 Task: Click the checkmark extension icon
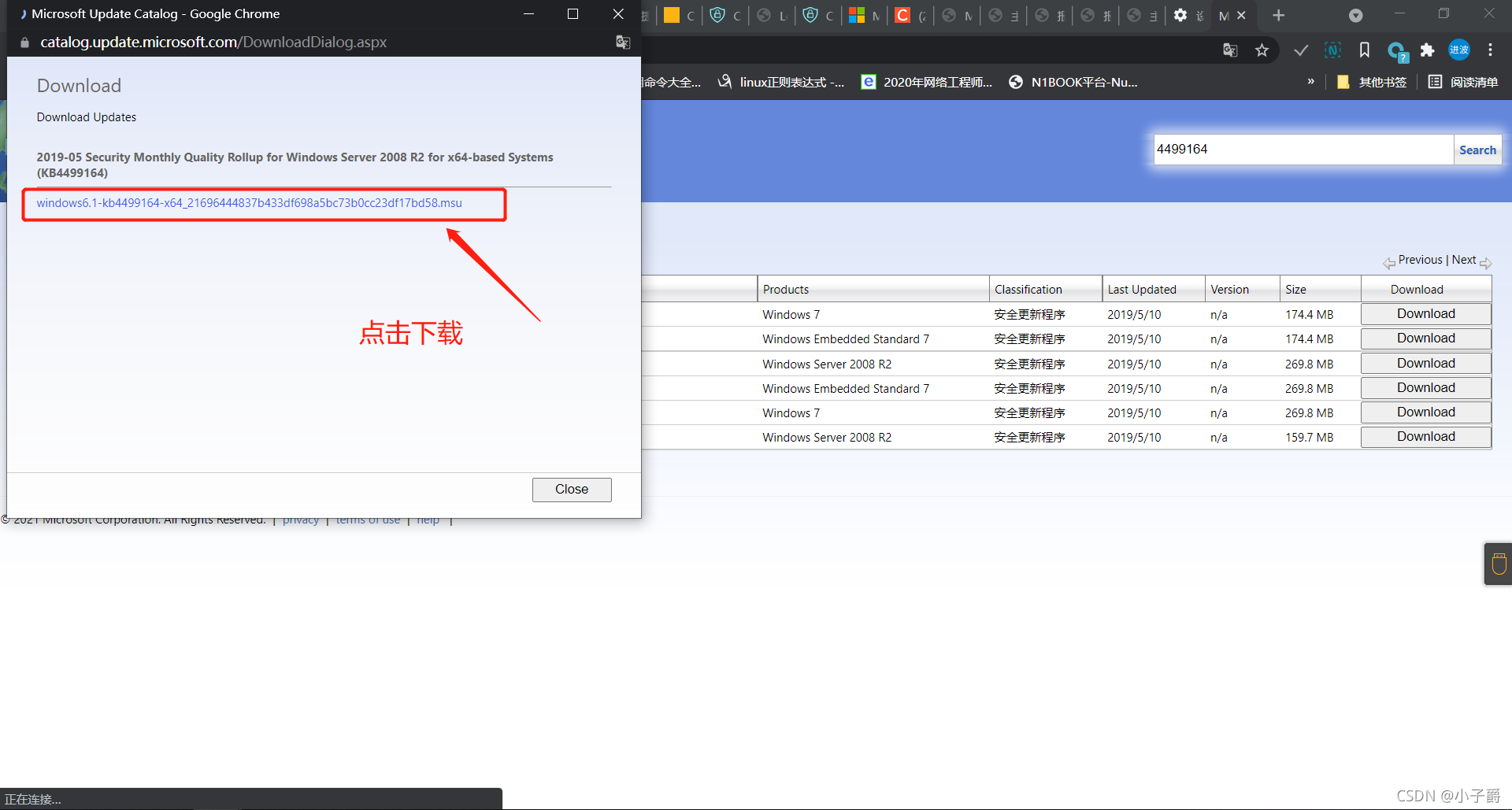[1301, 50]
